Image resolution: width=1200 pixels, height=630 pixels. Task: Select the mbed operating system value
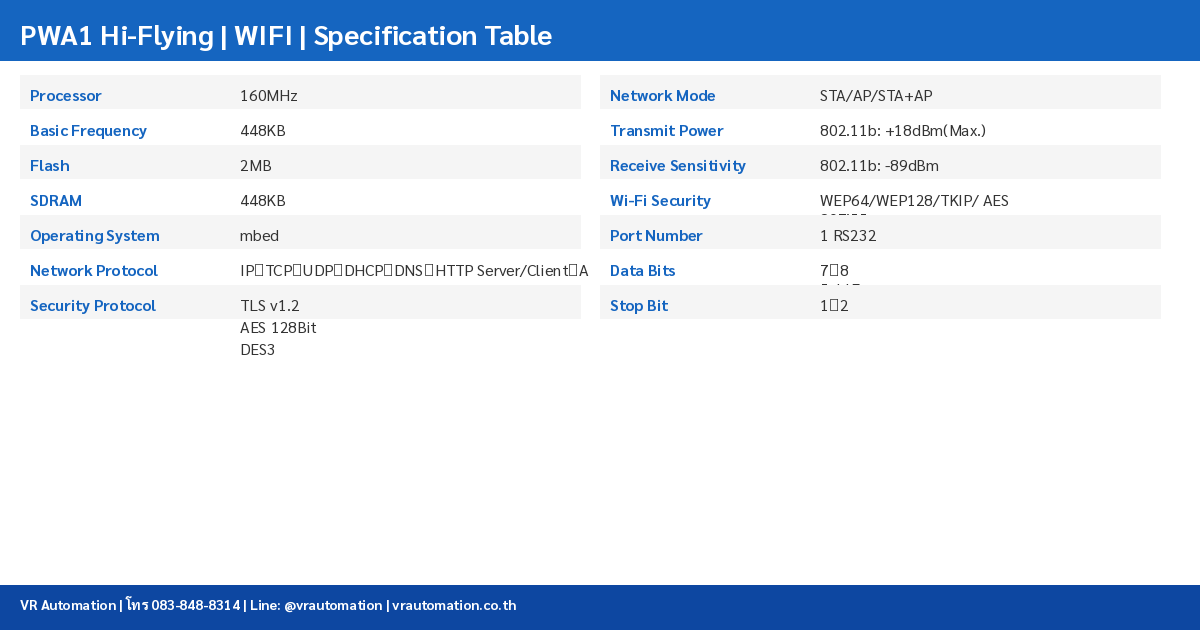pyautogui.click(x=260, y=236)
